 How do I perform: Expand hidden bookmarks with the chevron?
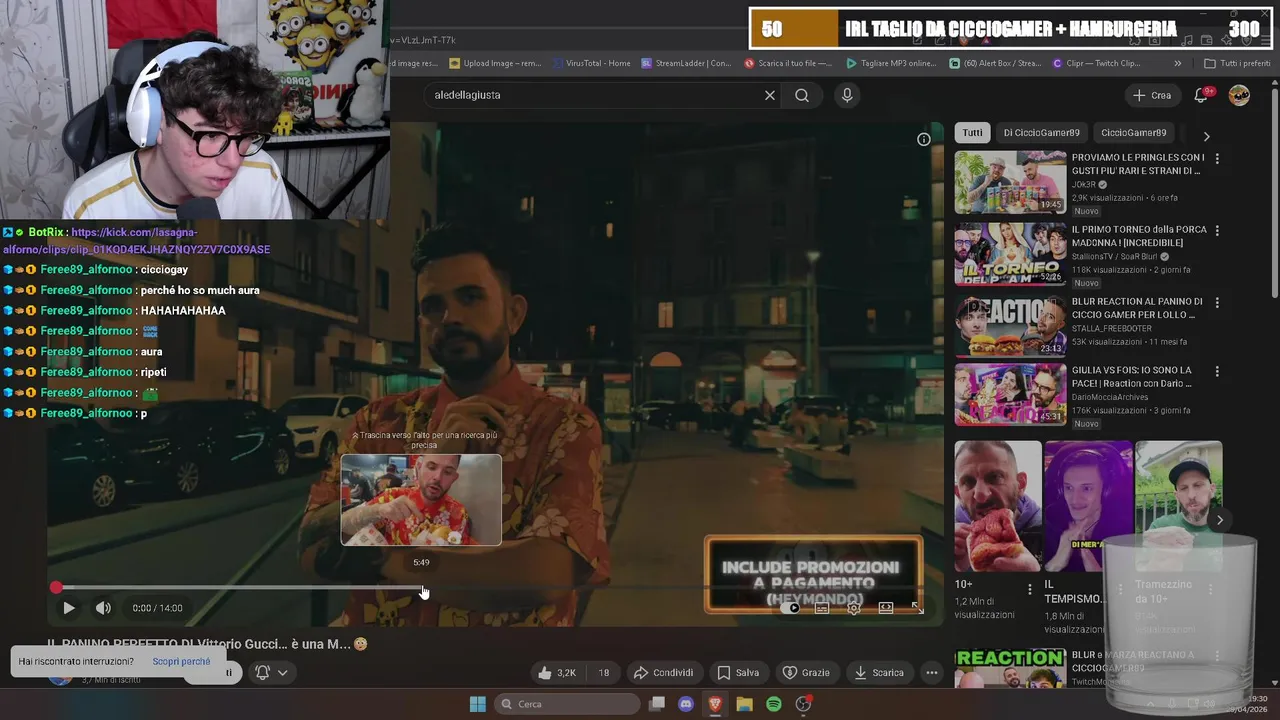coord(1177,63)
